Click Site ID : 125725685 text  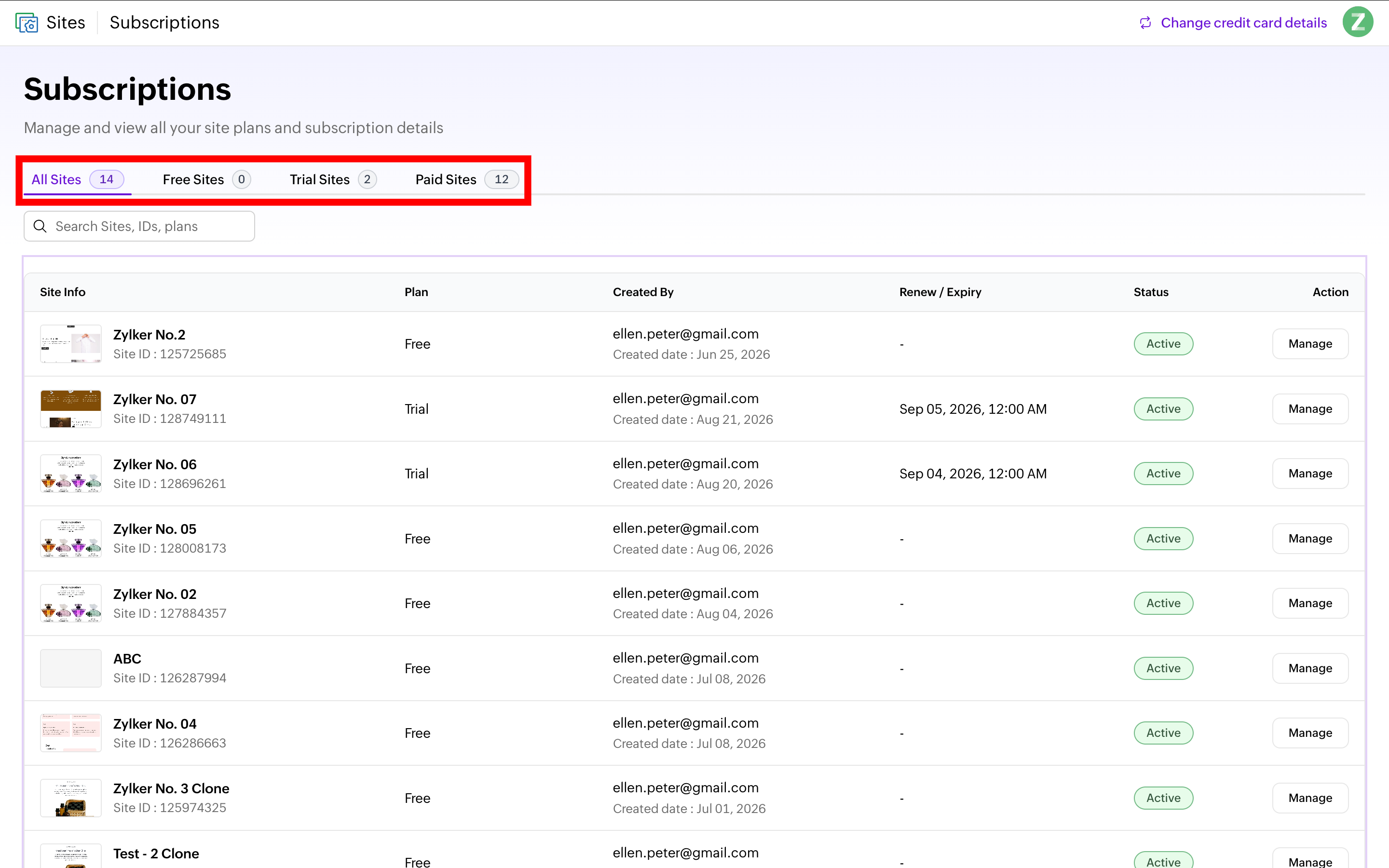point(169,354)
